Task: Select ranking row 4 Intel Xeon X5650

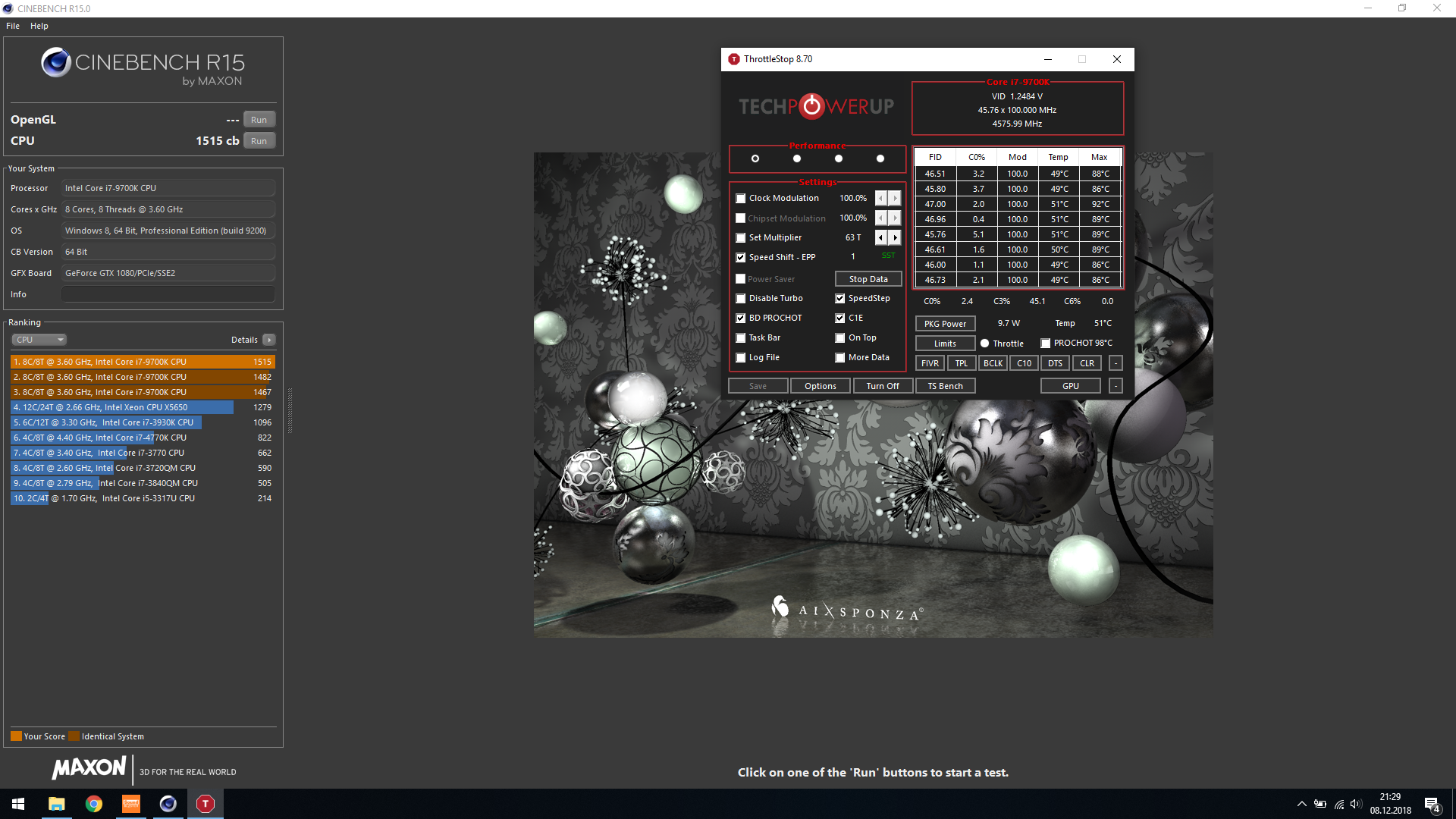Action: click(143, 407)
